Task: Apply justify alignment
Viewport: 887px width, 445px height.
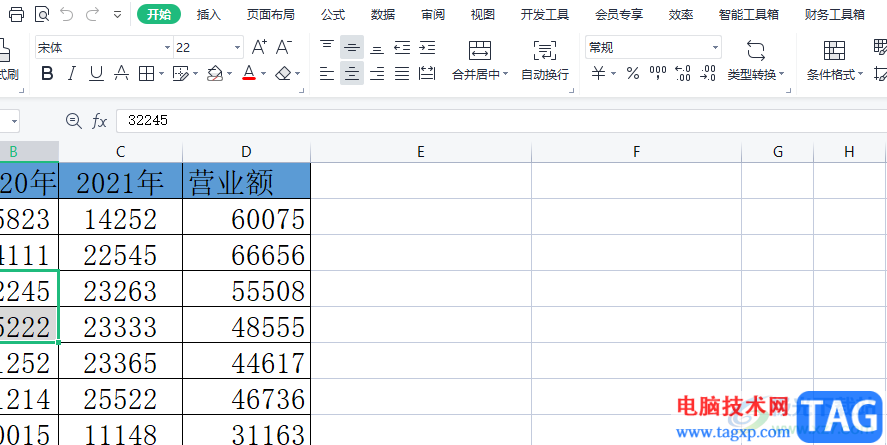Action: [402, 74]
